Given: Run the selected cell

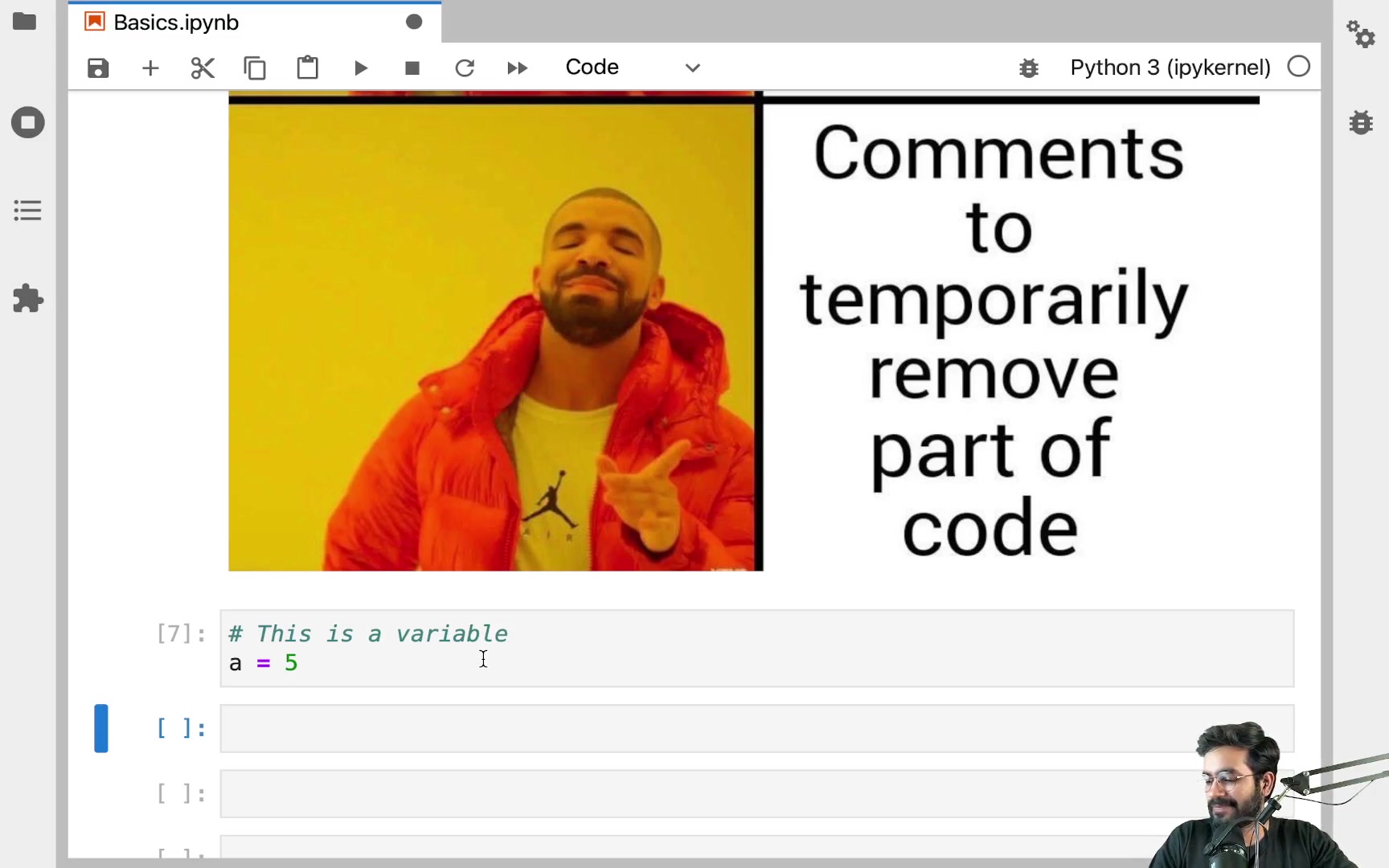Looking at the screenshot, I should (361, 68).
